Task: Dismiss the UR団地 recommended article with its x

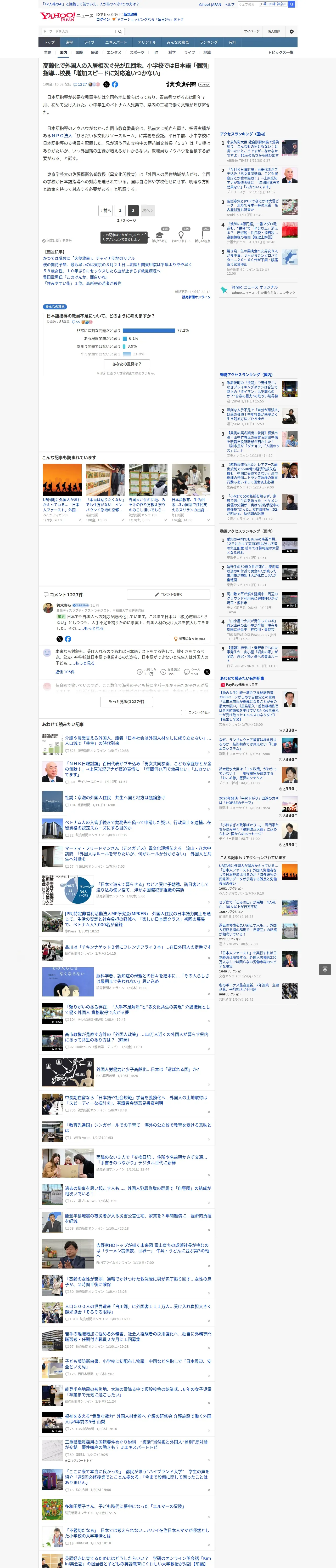Action: (79, 520)
